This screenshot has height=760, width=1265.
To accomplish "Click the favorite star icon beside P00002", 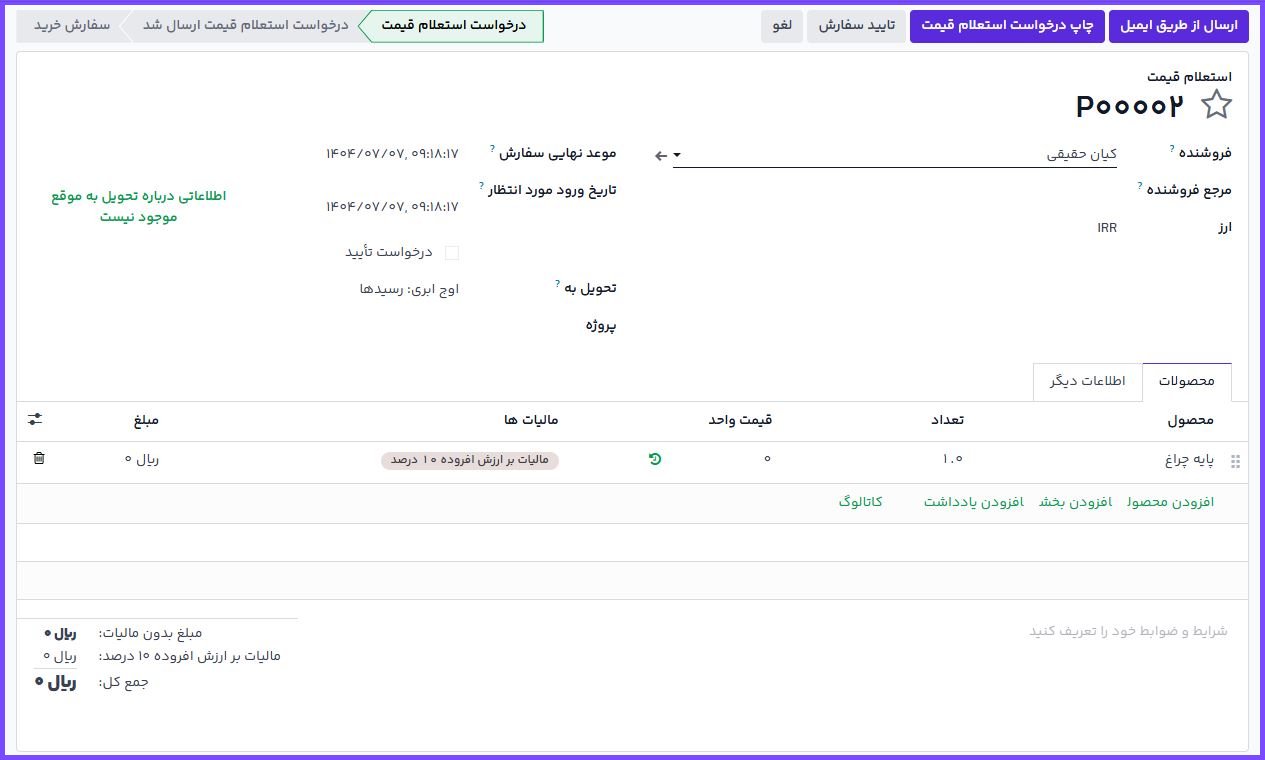I will pos(1216,105).
